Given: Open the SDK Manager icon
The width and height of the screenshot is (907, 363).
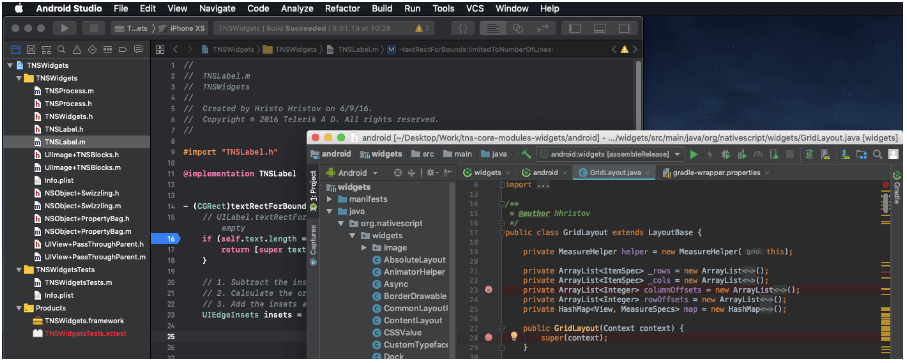Looking at the screenshot, I should pyautogui.click(x=846, y=154).
